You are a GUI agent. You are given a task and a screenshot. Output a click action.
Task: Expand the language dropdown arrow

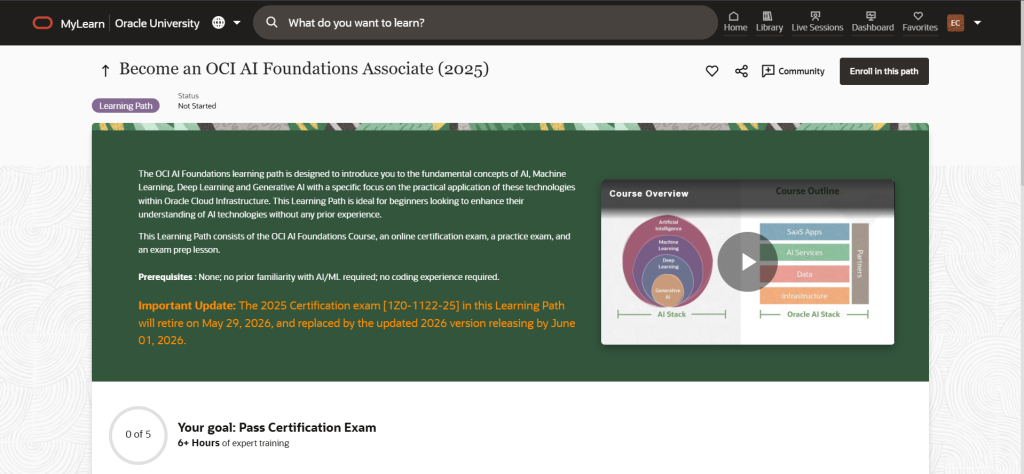[237, 23]
